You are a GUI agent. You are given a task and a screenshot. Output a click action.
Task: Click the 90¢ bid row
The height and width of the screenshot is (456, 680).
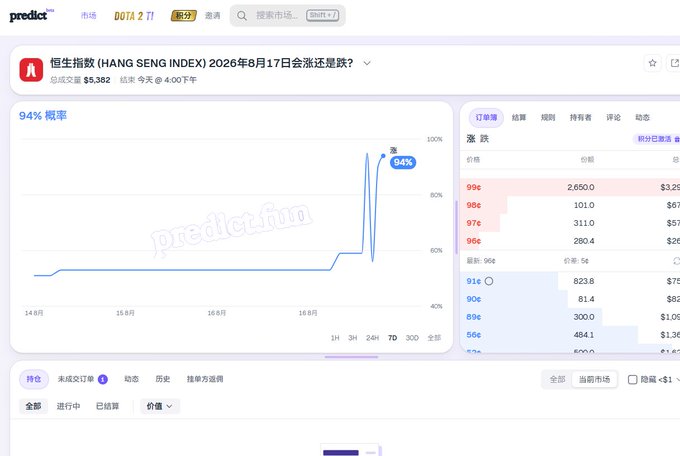coord(570,299)
